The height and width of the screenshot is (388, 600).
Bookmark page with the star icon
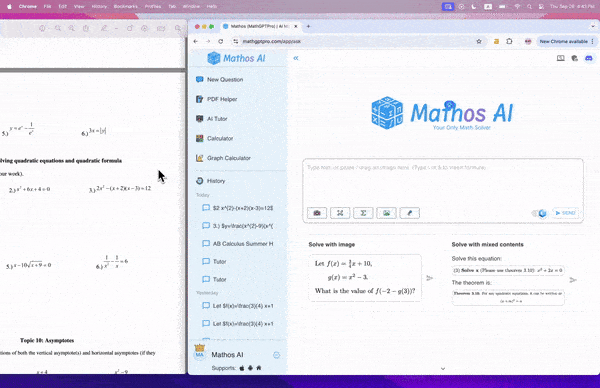pyautogui.click(x=479, y=41)
